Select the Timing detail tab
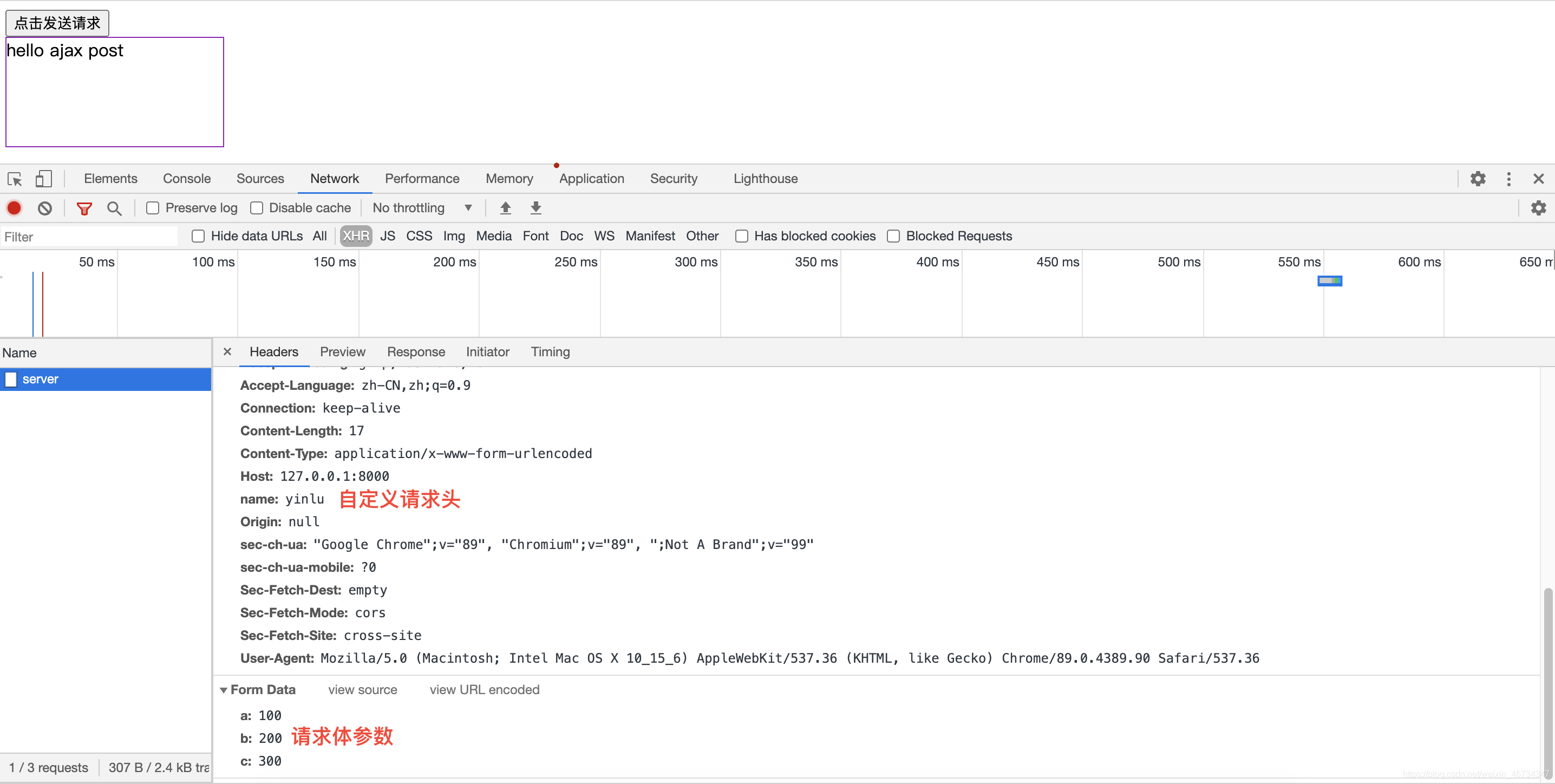Image resolution: width=1555 pixels, height=784 pixels. coord(550,352)
